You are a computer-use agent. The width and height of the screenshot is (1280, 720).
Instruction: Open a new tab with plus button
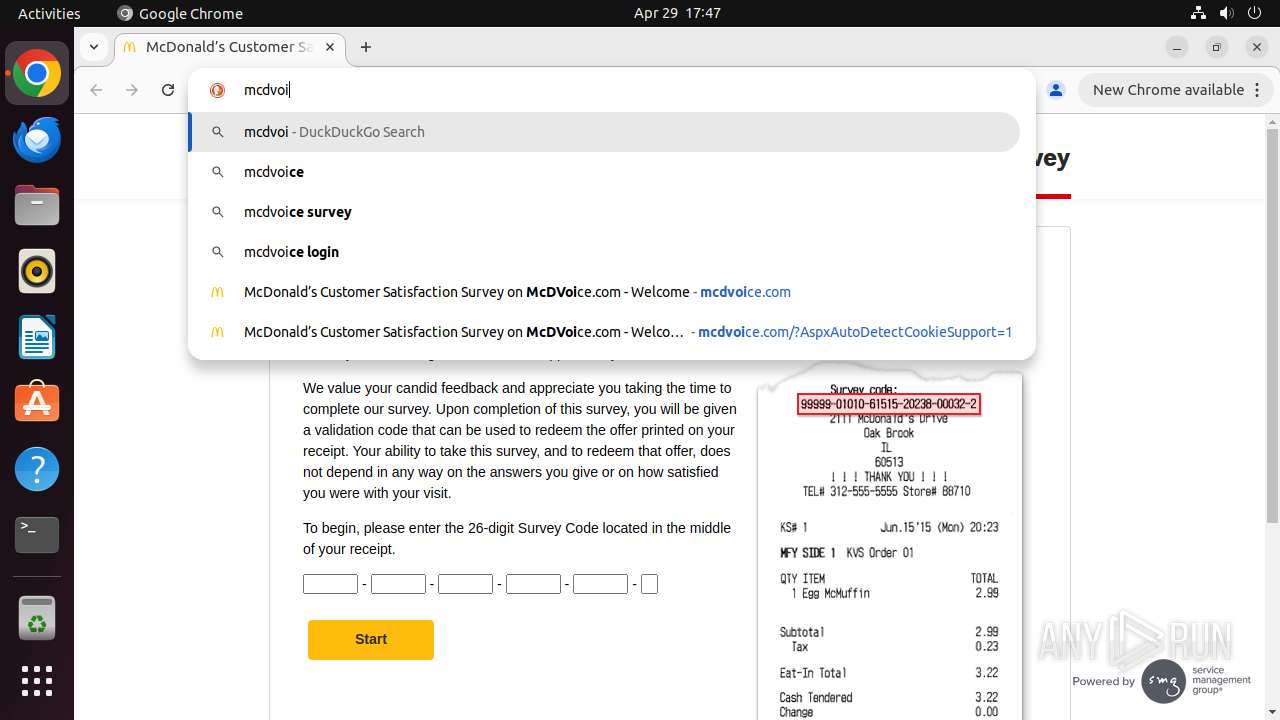click(366, 47)
